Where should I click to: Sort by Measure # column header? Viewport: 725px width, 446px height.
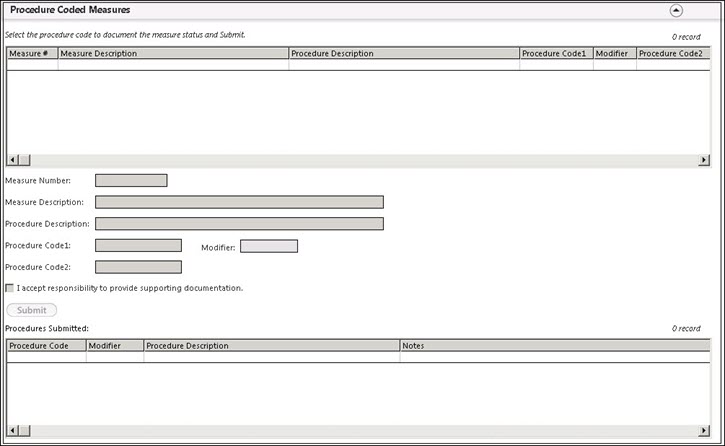(x=32, y=53)
